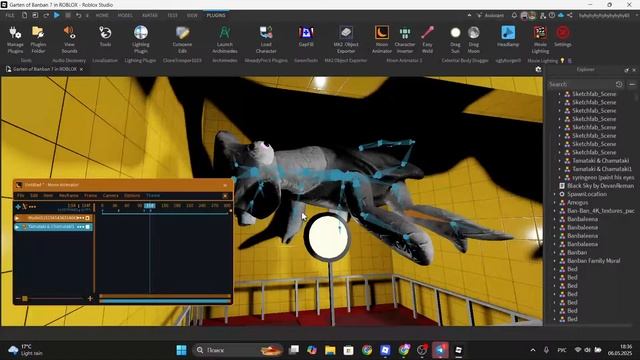
Task: Open the Options menu in Moon Animator
Action: (x=132, y=196)
